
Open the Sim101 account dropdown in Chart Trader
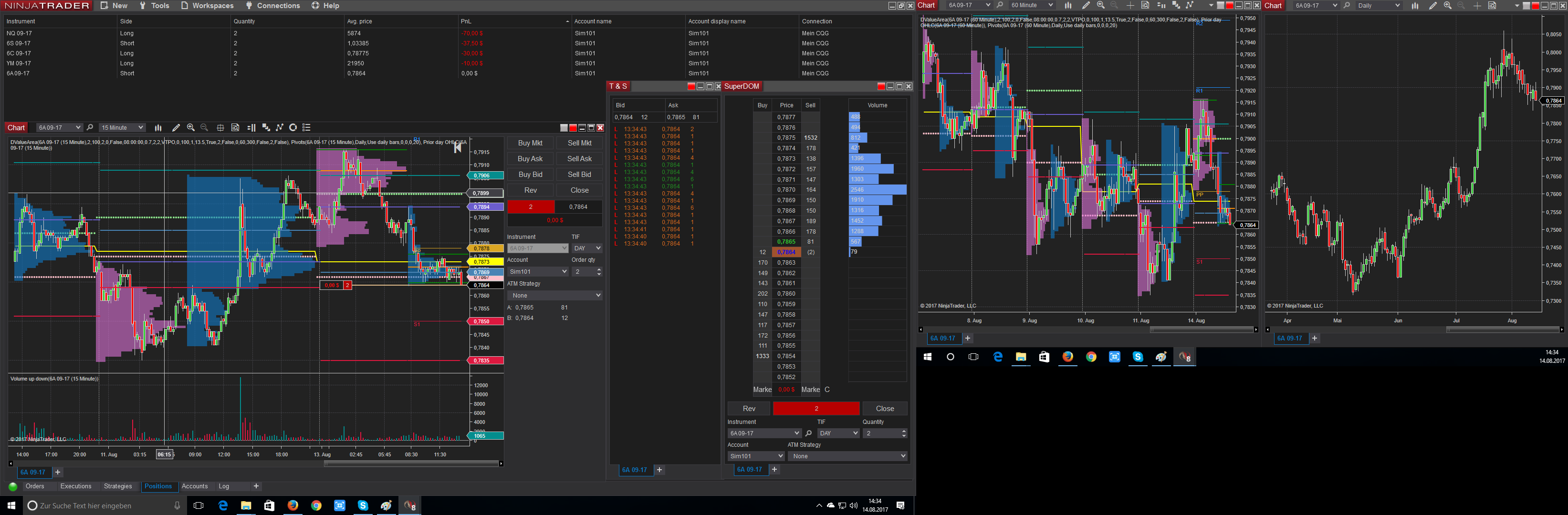point(537,272)
